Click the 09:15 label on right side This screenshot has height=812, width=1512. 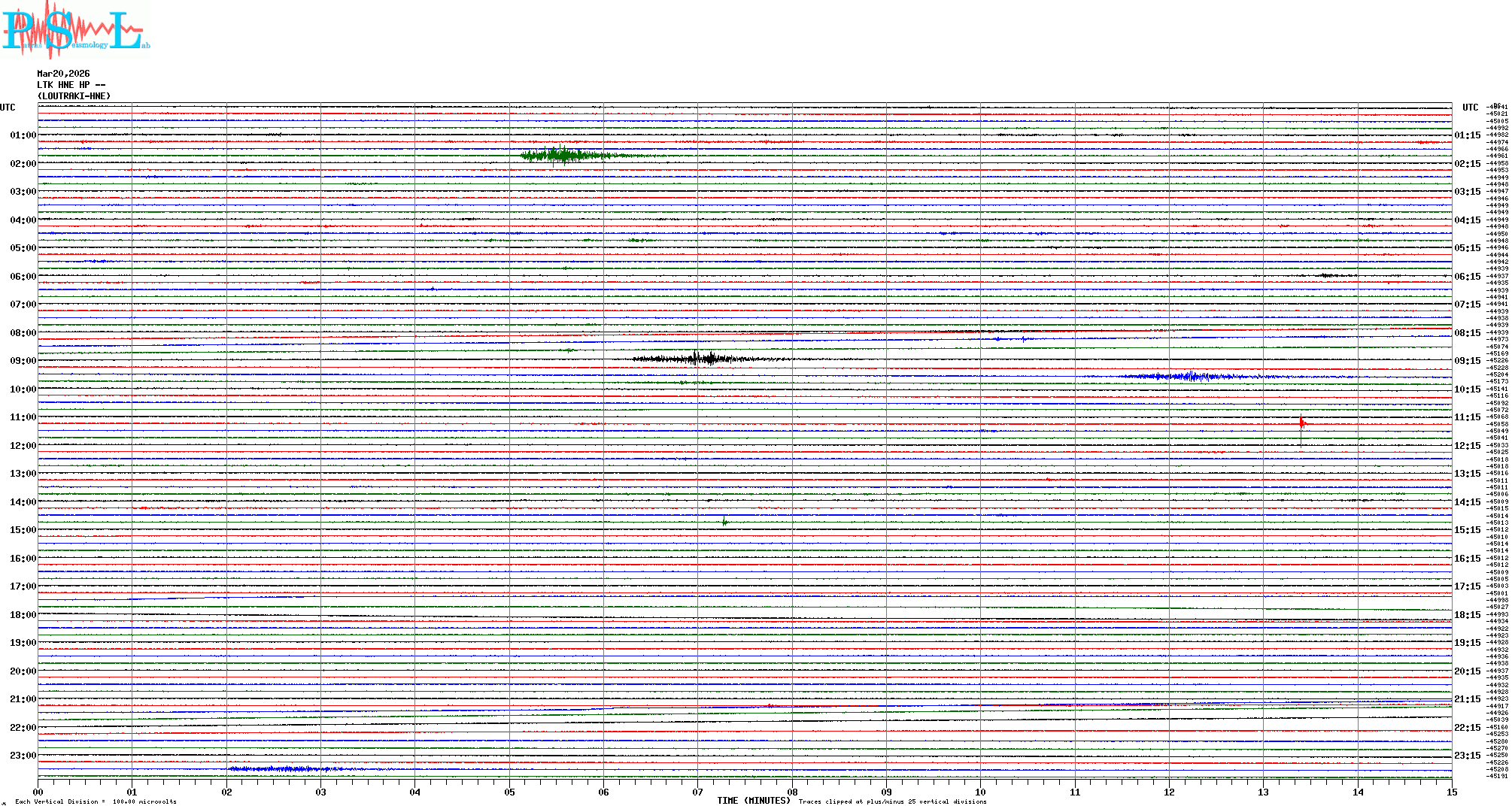(1467, 361)
